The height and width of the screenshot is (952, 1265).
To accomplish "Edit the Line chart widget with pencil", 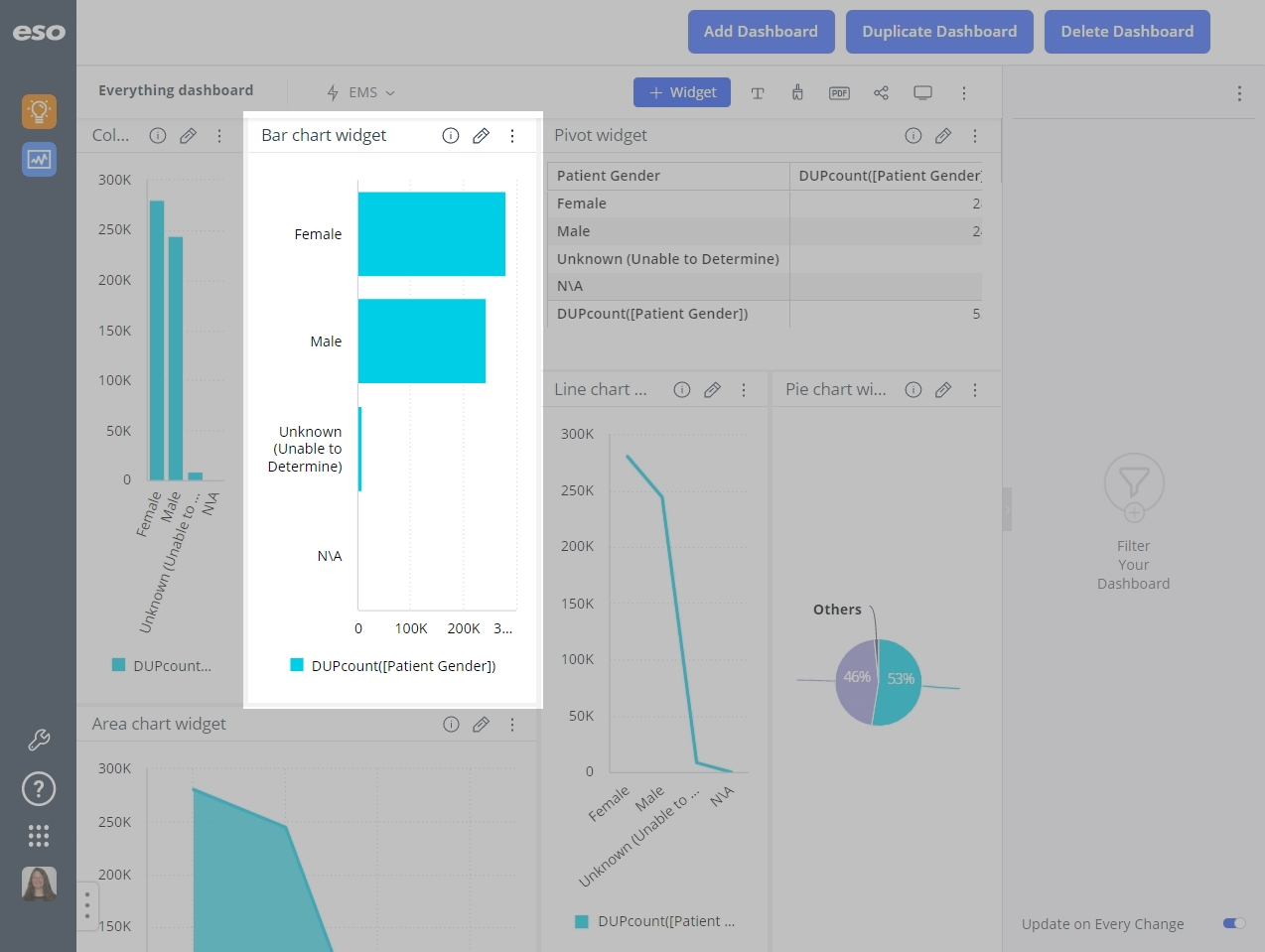I will [712, 390].
